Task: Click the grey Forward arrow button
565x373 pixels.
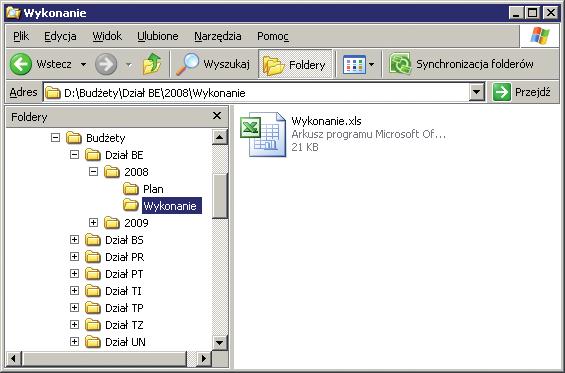Action: coord(106,64)
